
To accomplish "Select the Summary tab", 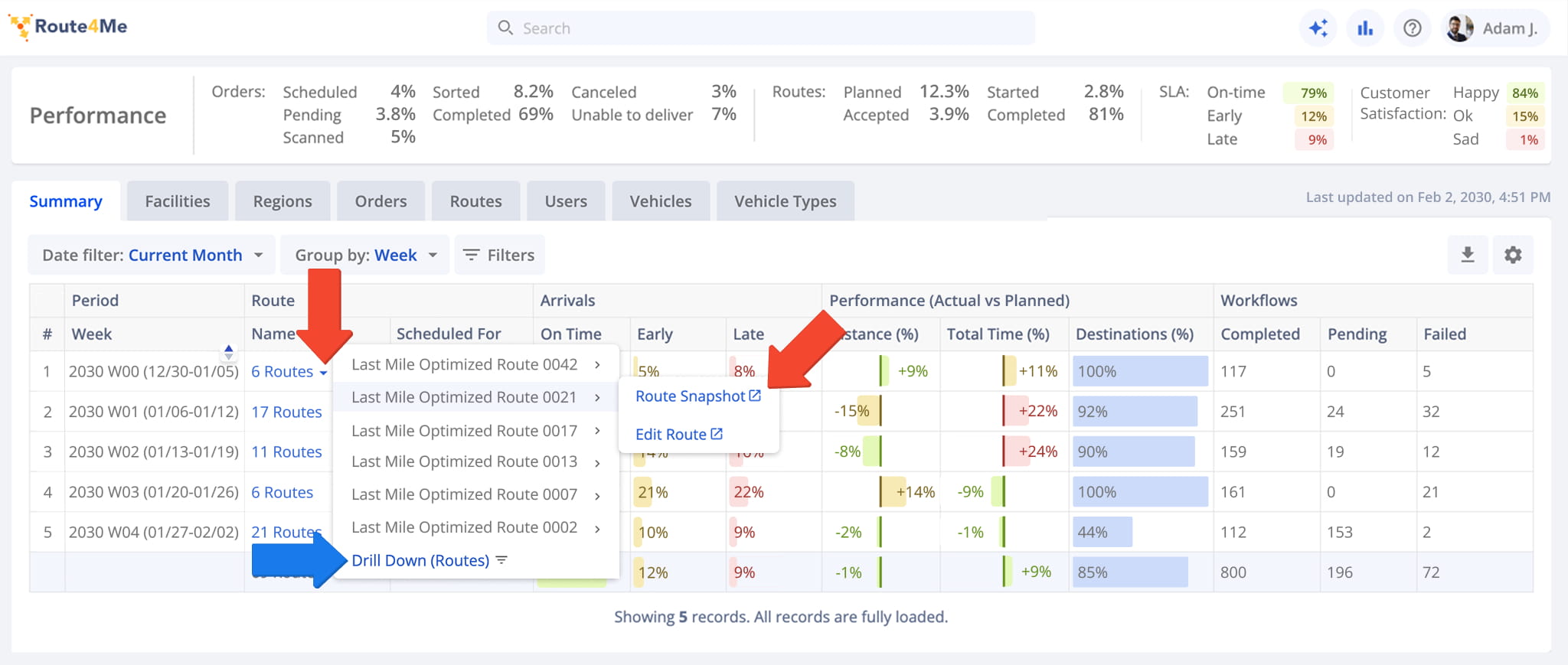I will click(66, 201).
